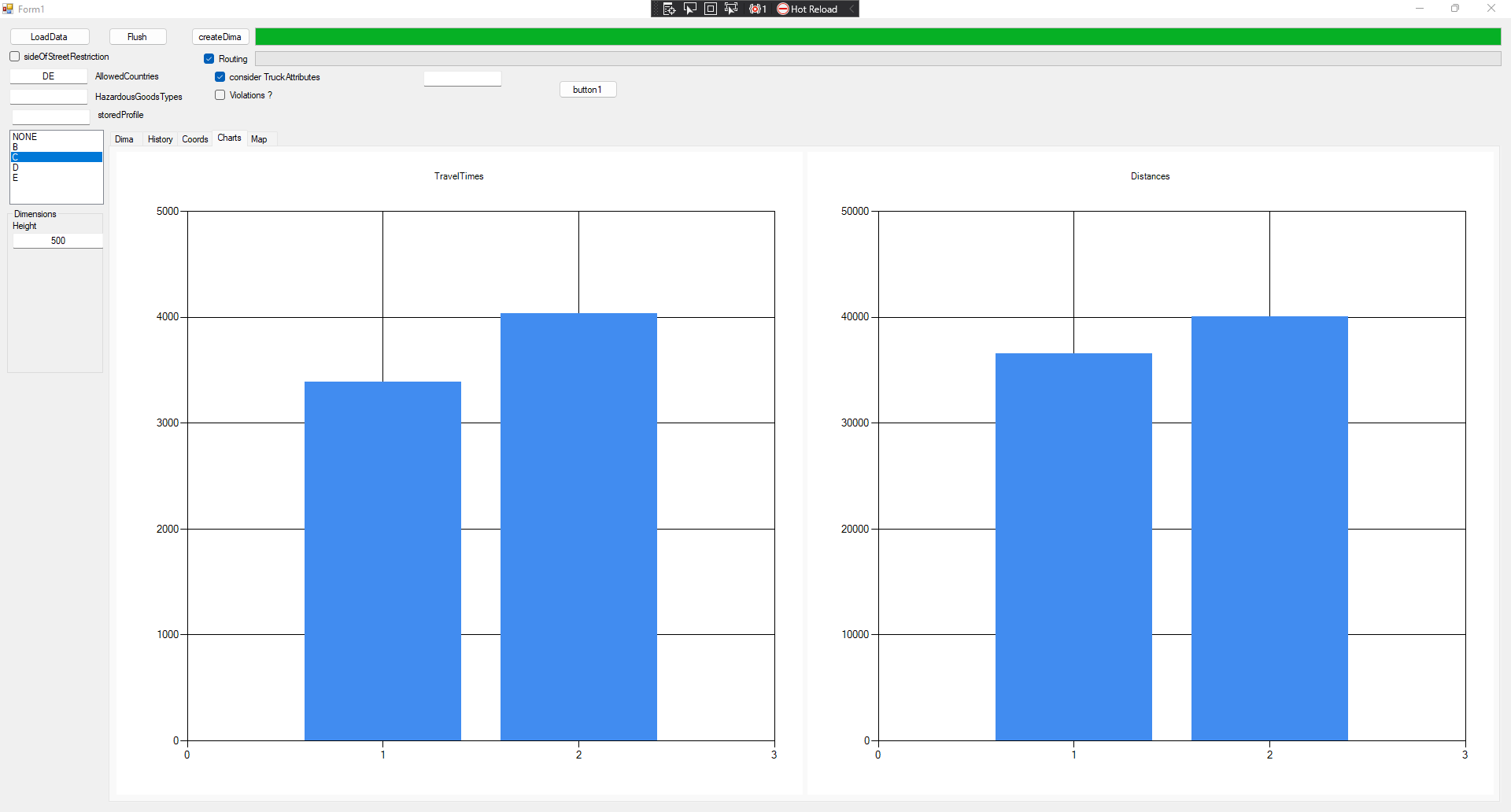Switch to the Map tab

tap(259, 139)
